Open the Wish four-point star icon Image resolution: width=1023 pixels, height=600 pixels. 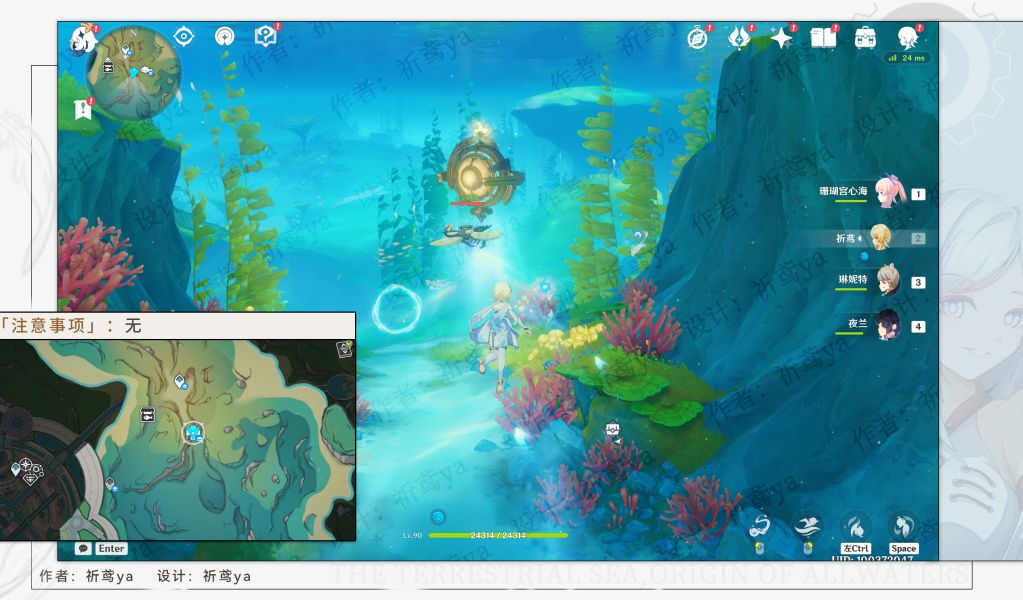[x=781, y=38]
